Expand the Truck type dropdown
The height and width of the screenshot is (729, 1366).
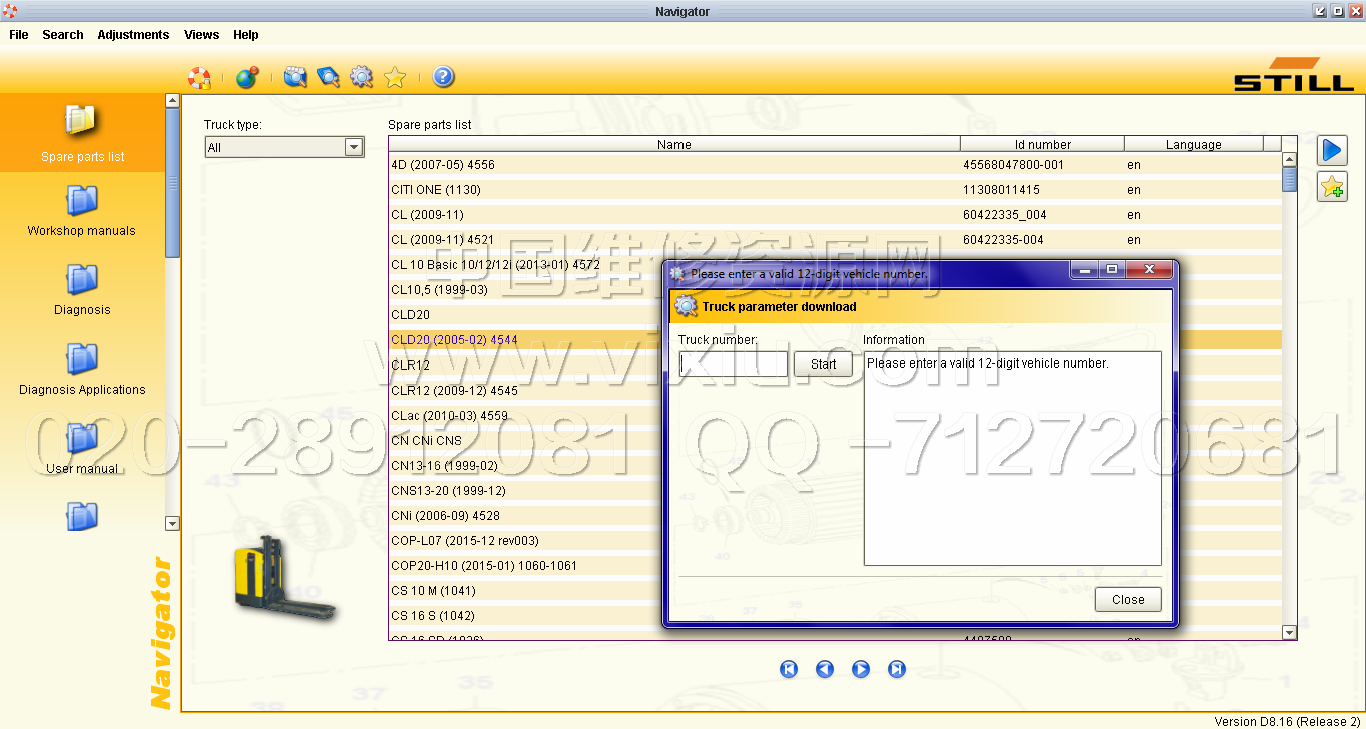coord(353,147)
